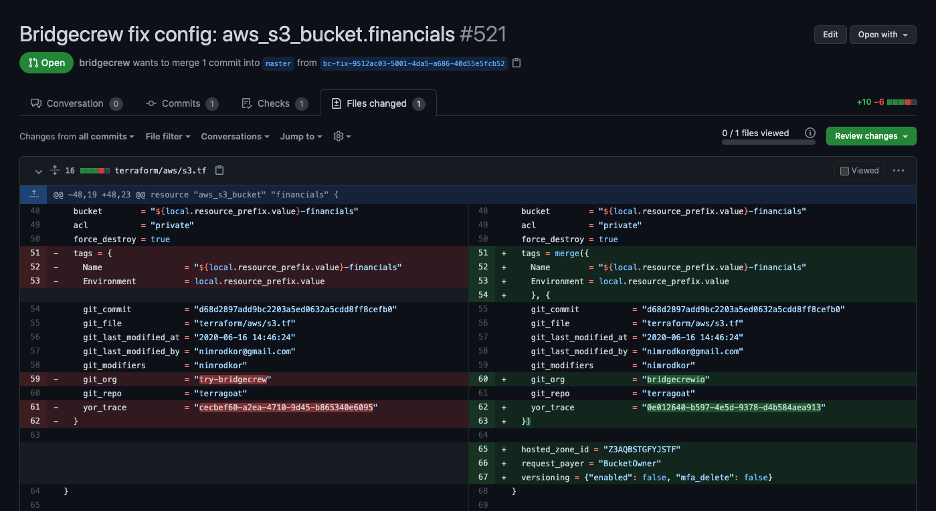Copy the branch name with the clipboard icon

[x=517, y=63]
